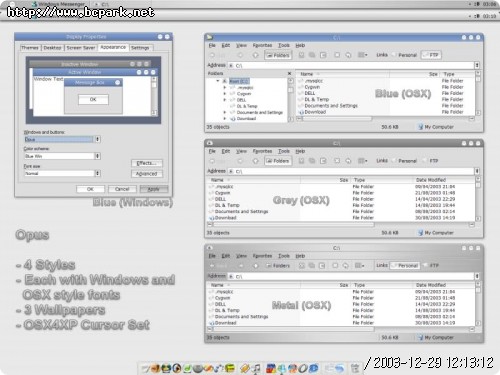Collapse Root (C:) tree node

coord(218,81)
